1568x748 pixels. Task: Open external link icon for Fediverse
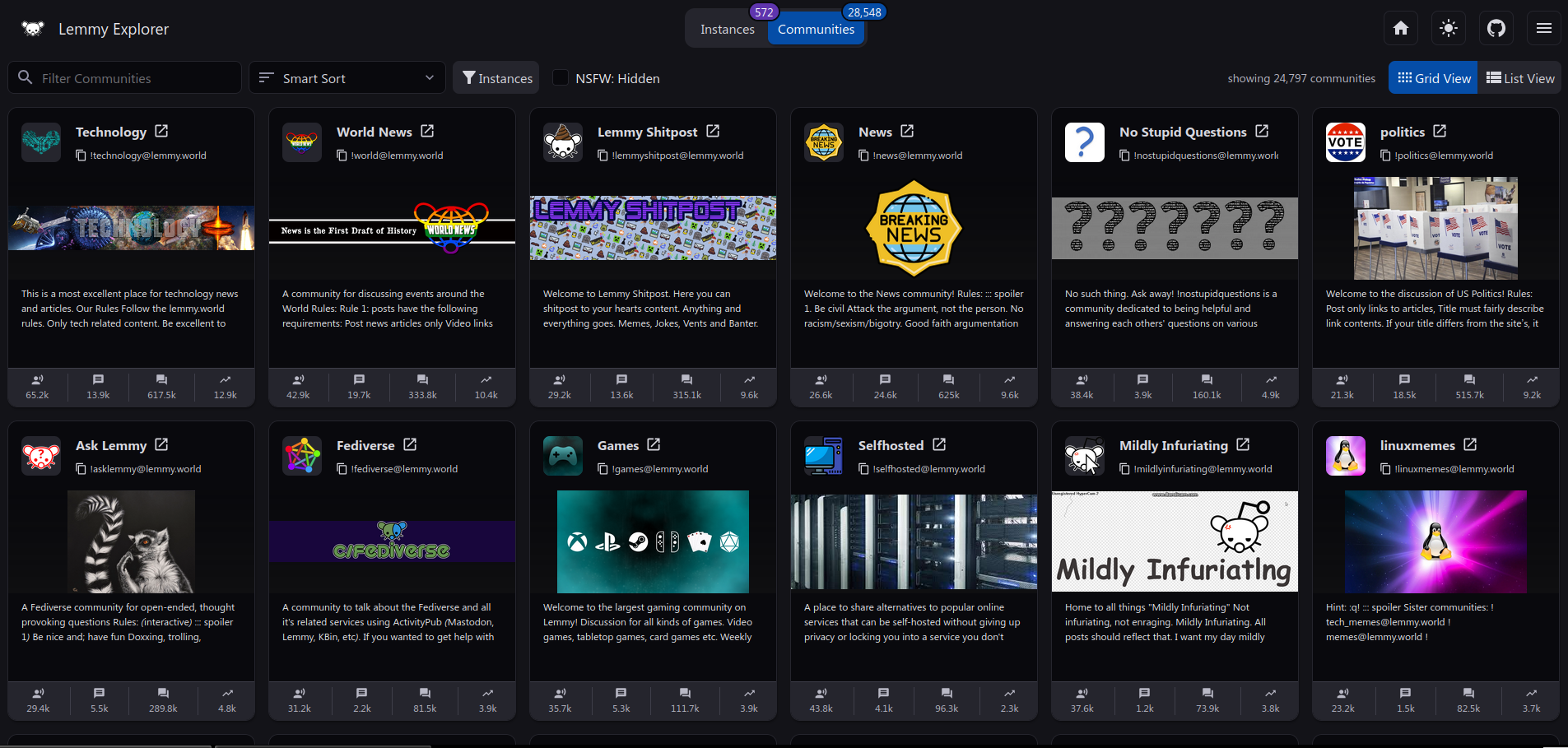click(x=410, y=444)
